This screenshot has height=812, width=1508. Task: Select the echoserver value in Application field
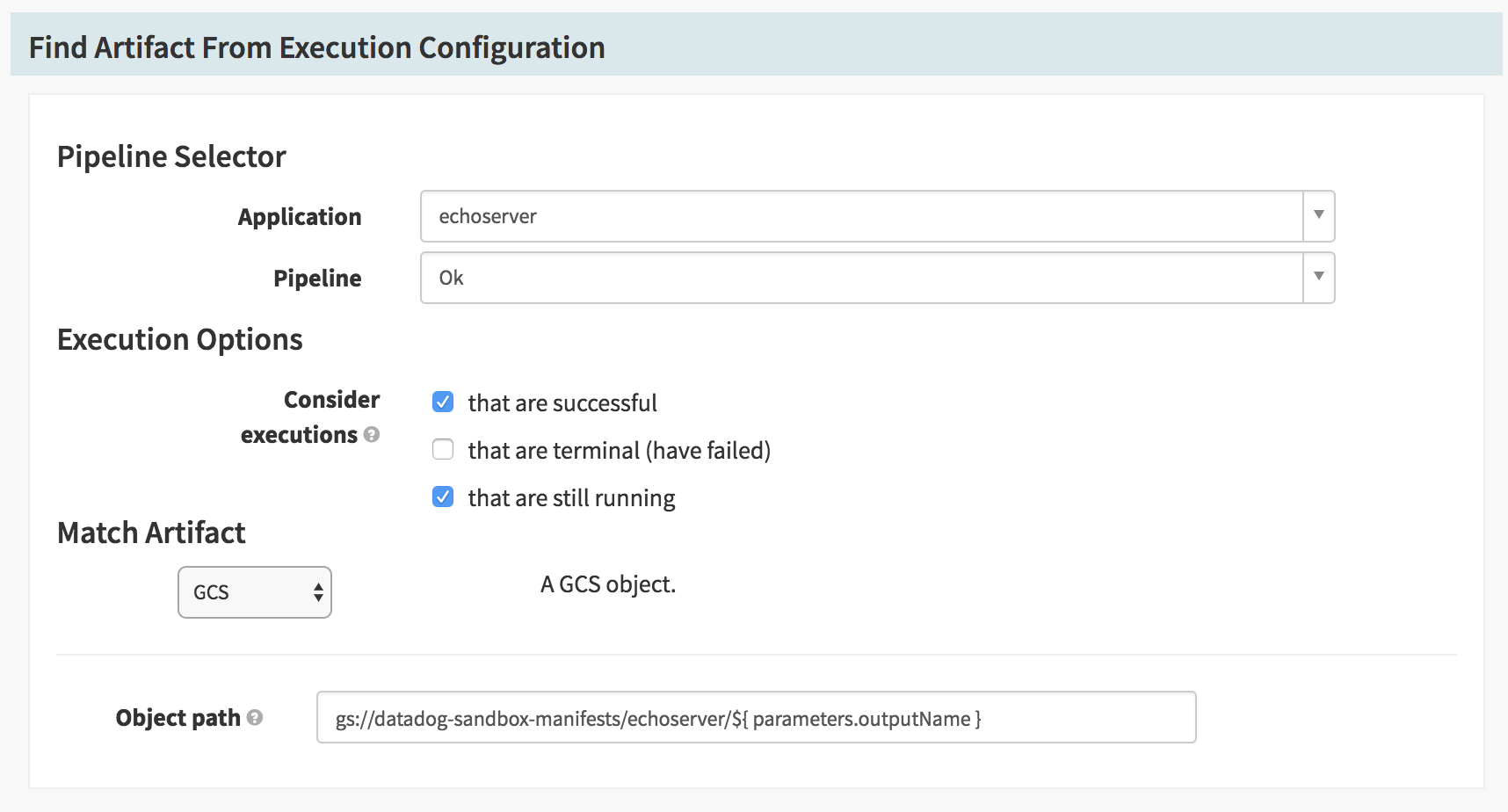click(487, 216)
